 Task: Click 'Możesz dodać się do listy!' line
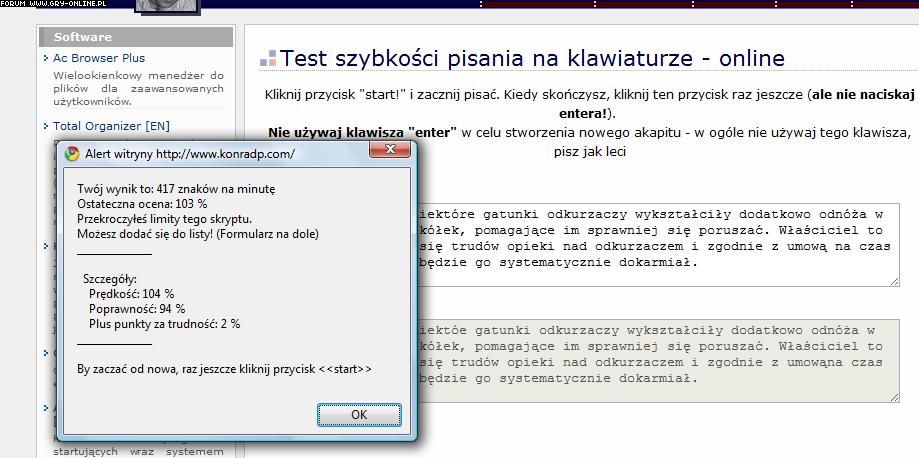[198, 235]
